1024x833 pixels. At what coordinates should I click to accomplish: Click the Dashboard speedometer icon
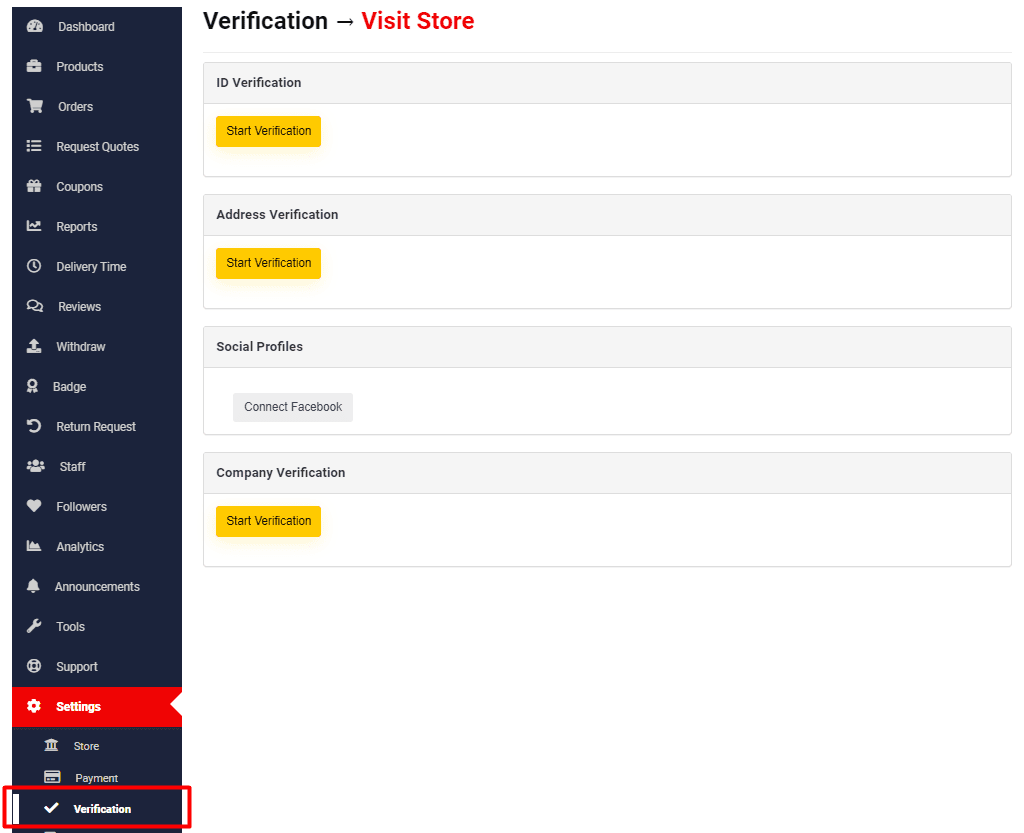tap(34, 27)
